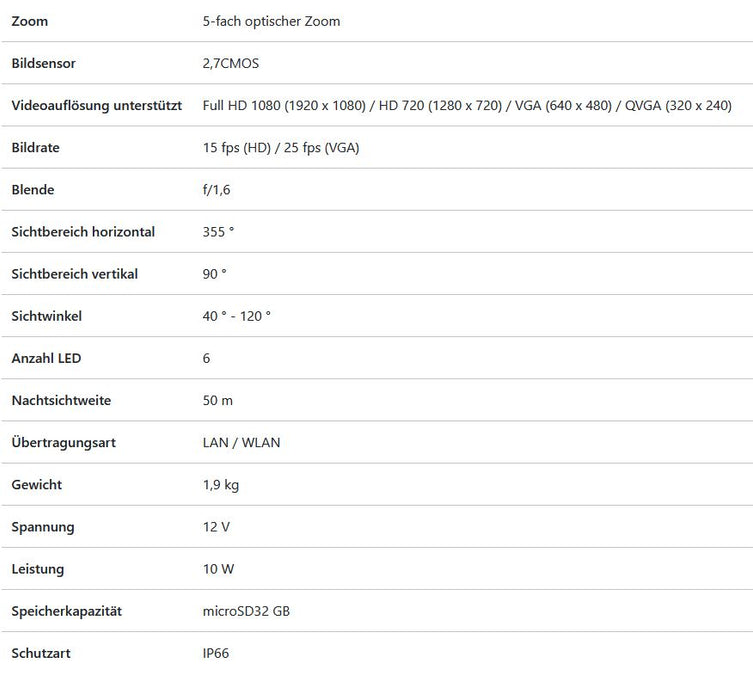The height and width of the screenshot is (700, 753).
Task: Click the "Sichtbereich vertikal" label
Action: click(74, 274)
